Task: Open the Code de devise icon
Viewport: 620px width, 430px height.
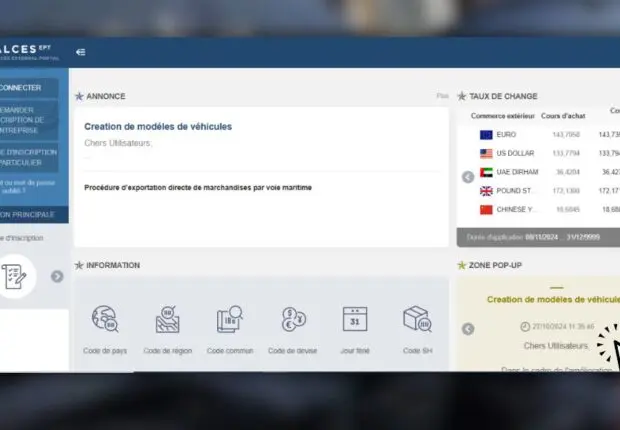Action: (x=293, y=319)
